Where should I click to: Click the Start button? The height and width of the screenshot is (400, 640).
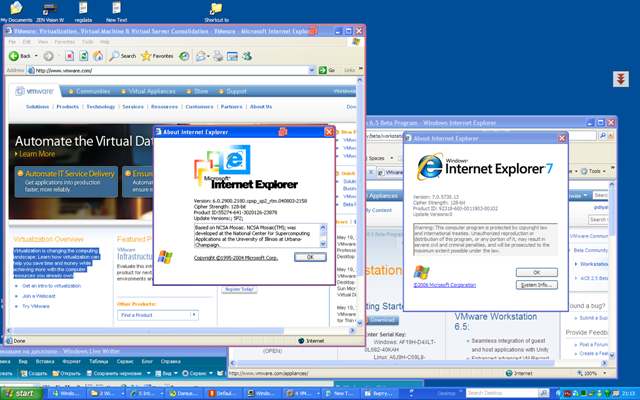pyautogui.click(x=21, y=393)
